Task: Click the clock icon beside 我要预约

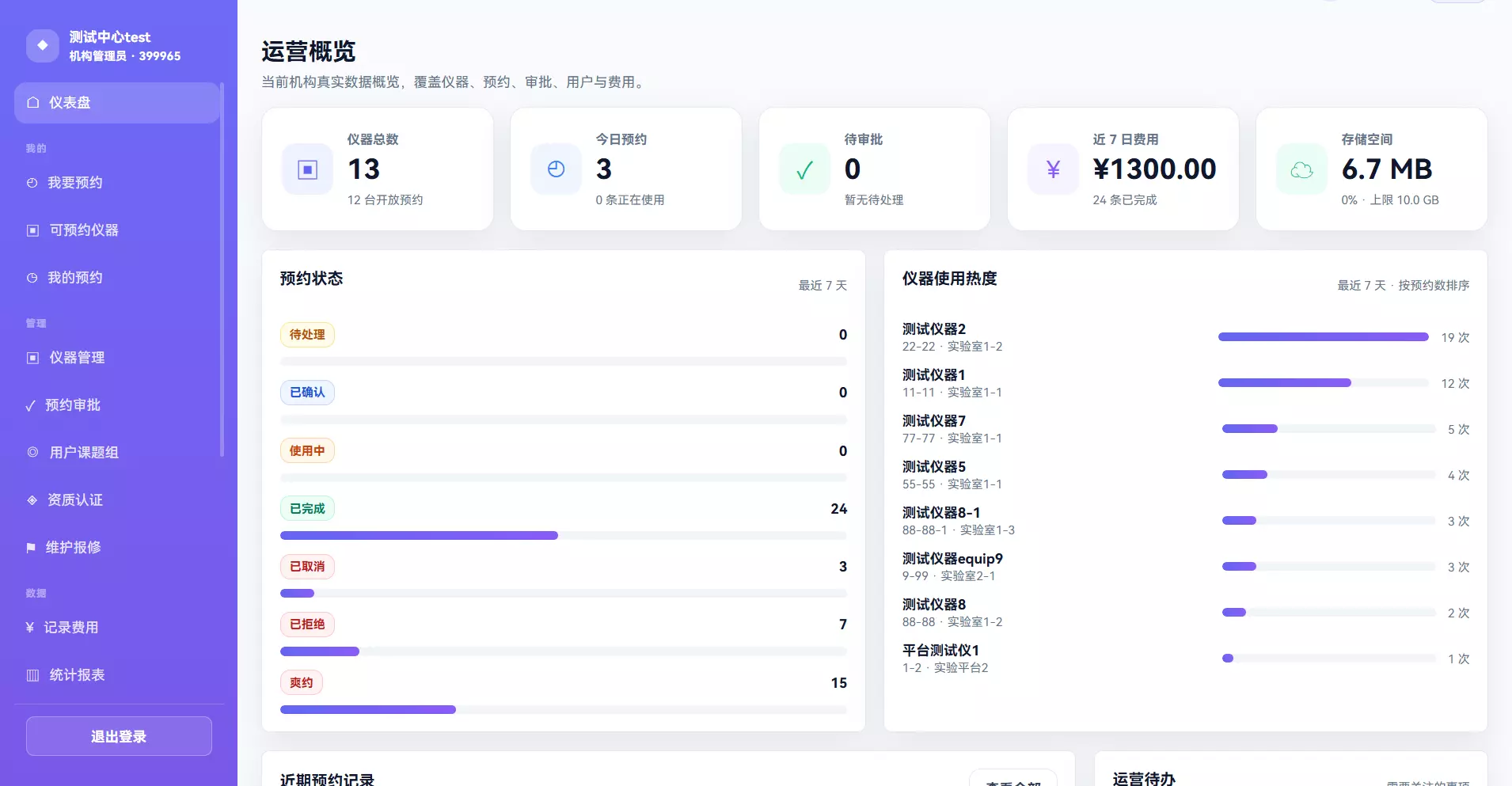Action: (x=32, y=183)
